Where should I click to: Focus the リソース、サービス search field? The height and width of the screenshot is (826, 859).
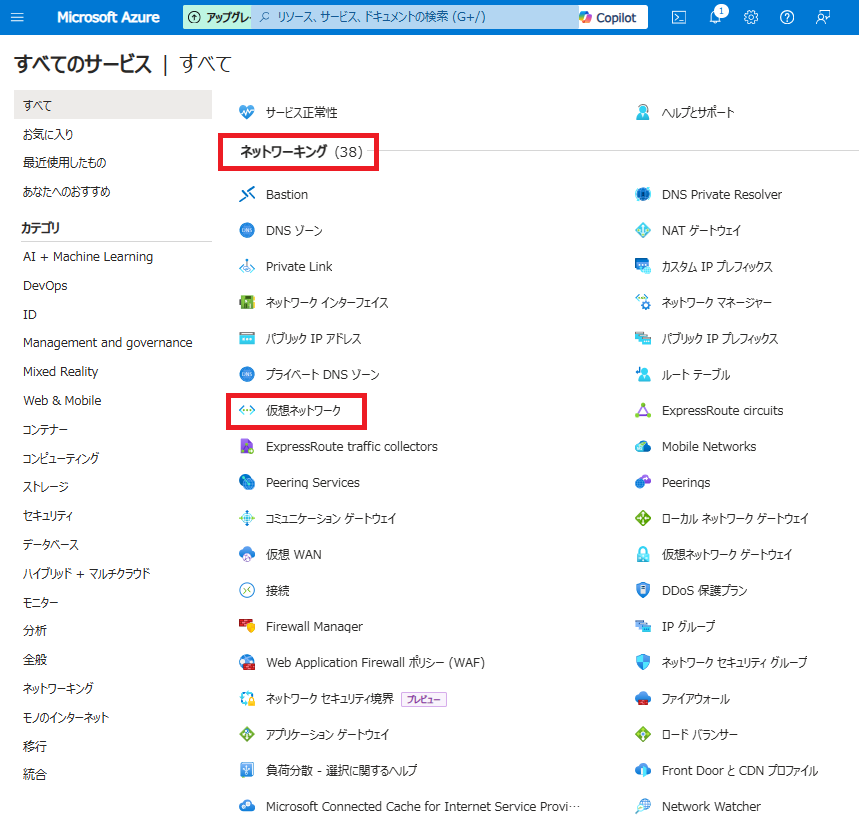(x=415, y=18)
